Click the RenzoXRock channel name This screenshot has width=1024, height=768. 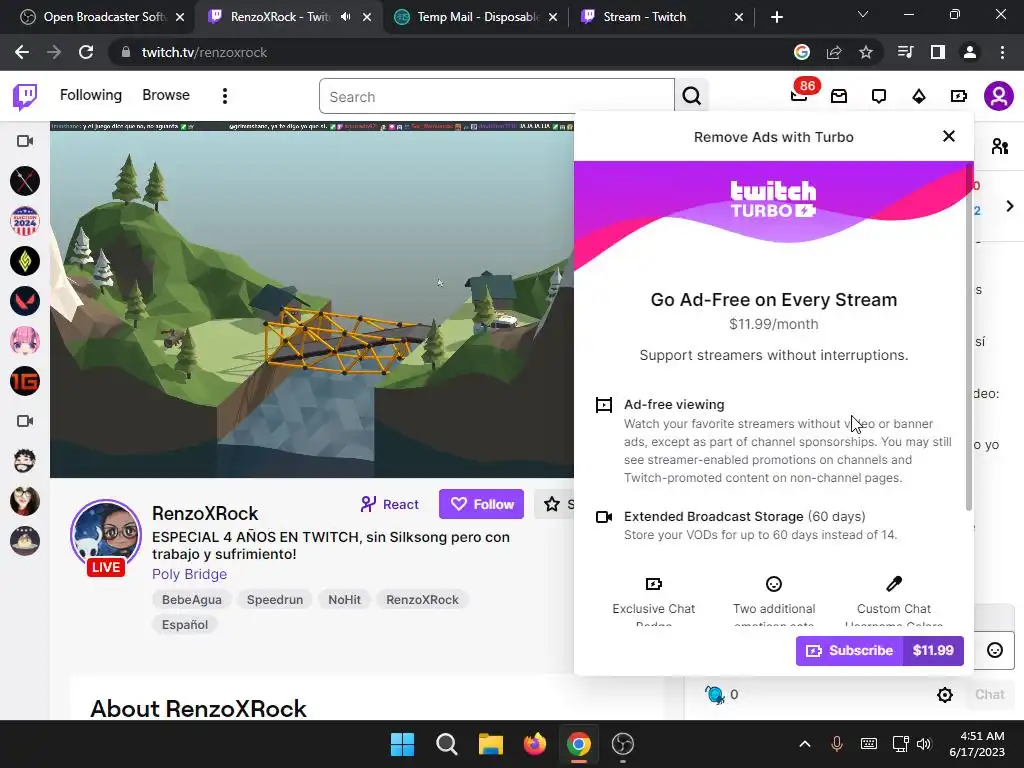205,513
